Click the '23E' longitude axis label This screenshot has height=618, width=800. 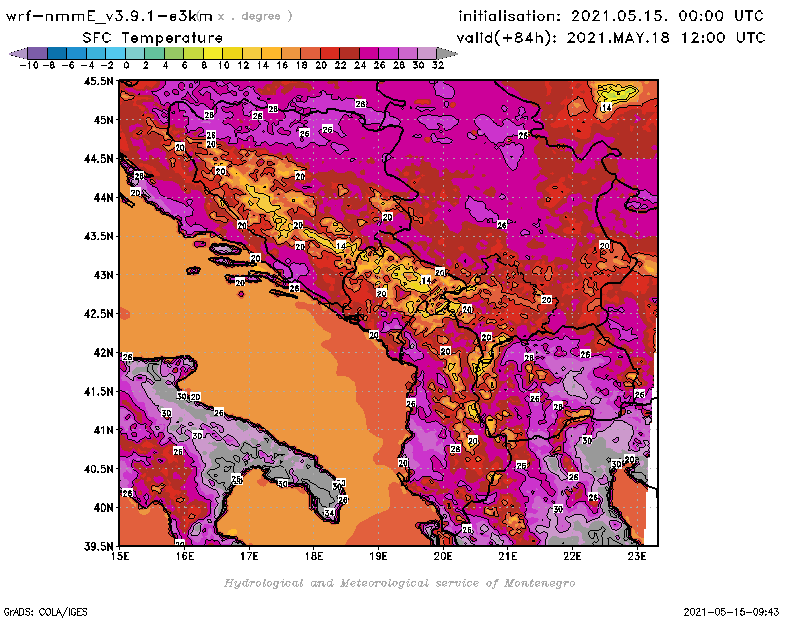point(637,556)
